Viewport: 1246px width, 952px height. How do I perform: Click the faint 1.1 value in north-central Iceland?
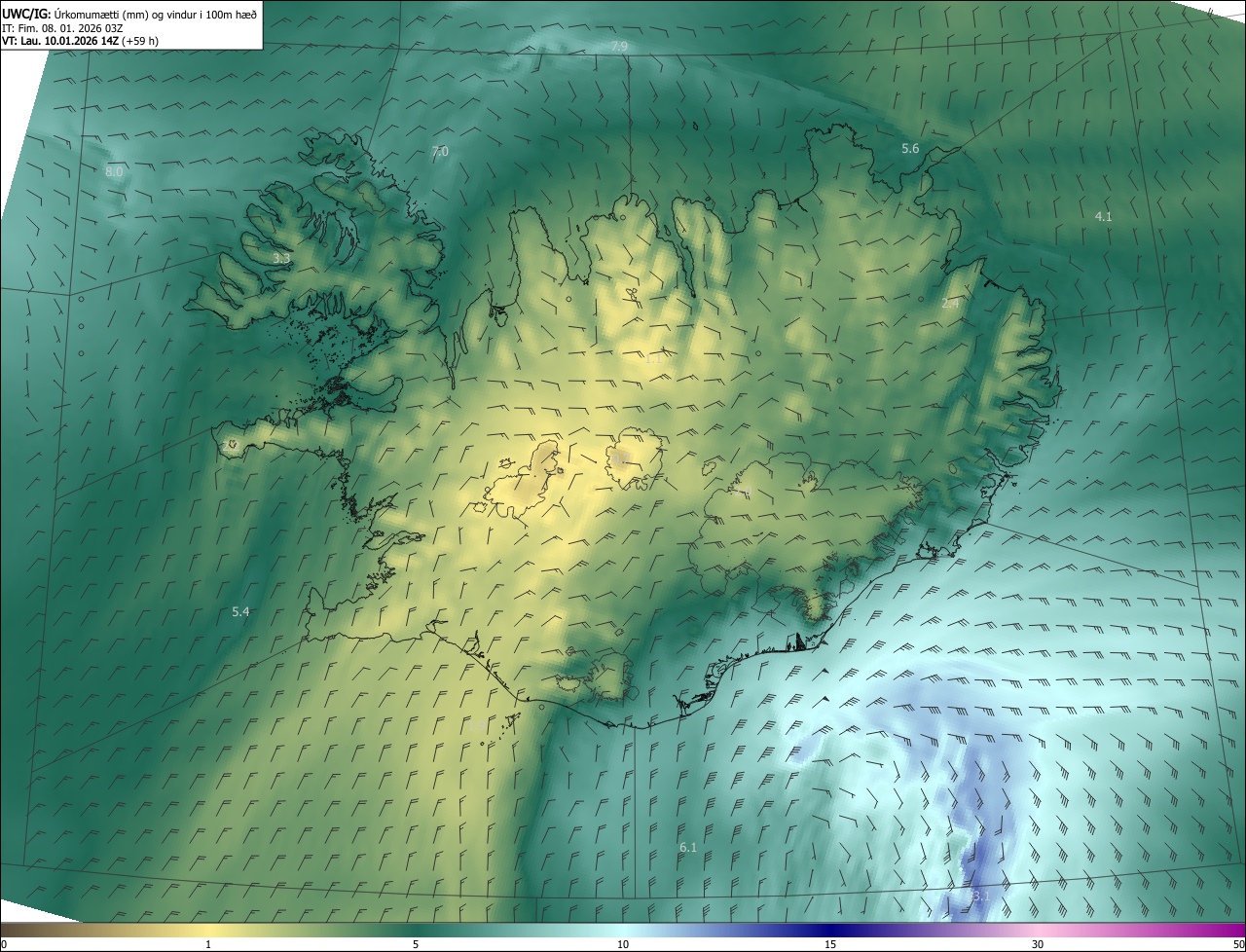tap(653, 359)
